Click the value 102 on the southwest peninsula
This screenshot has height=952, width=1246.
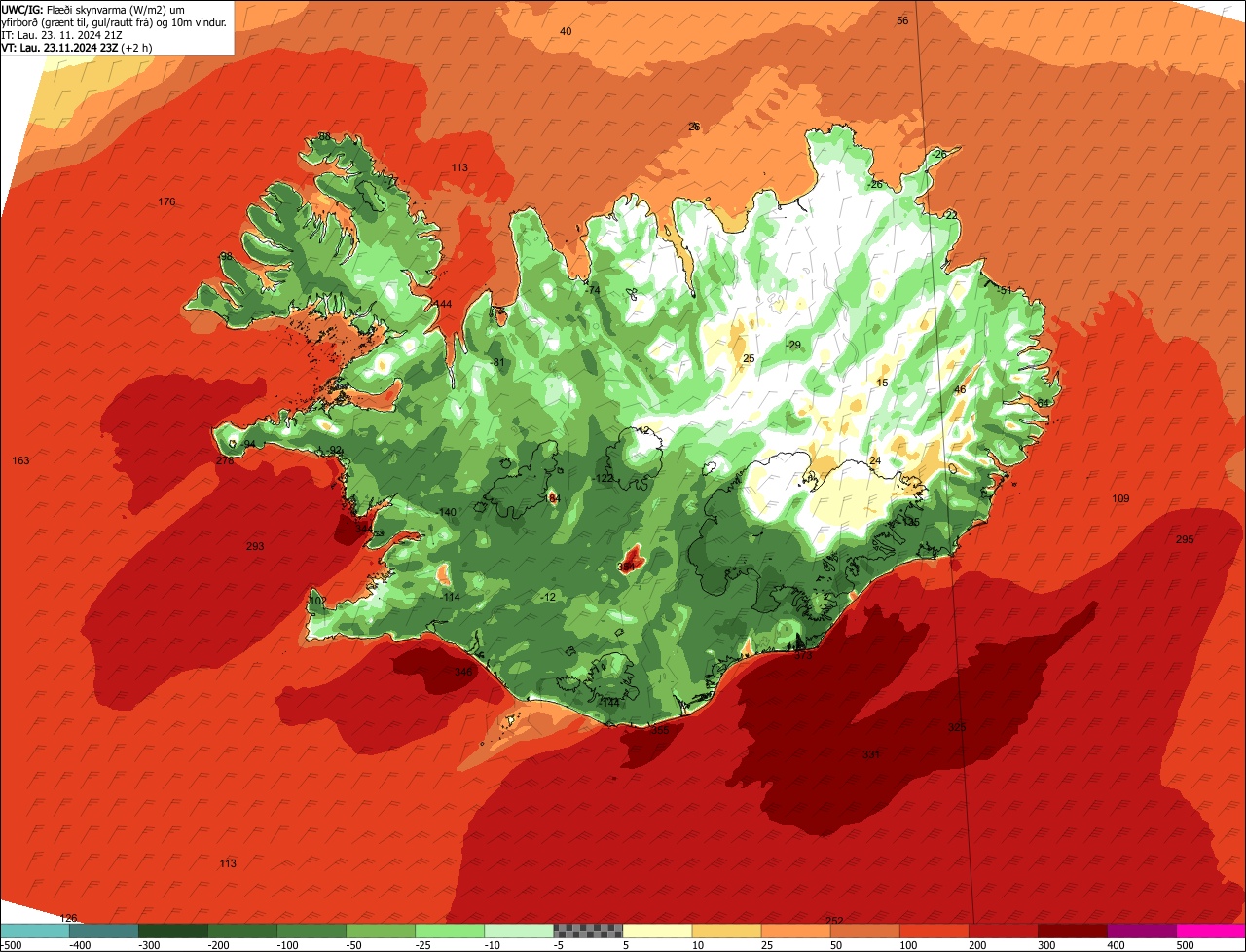317,601
